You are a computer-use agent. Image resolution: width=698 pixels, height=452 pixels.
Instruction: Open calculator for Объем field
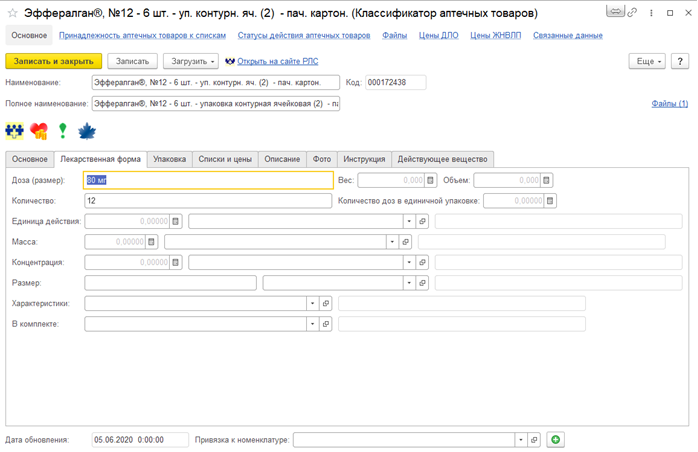[546, 180]
